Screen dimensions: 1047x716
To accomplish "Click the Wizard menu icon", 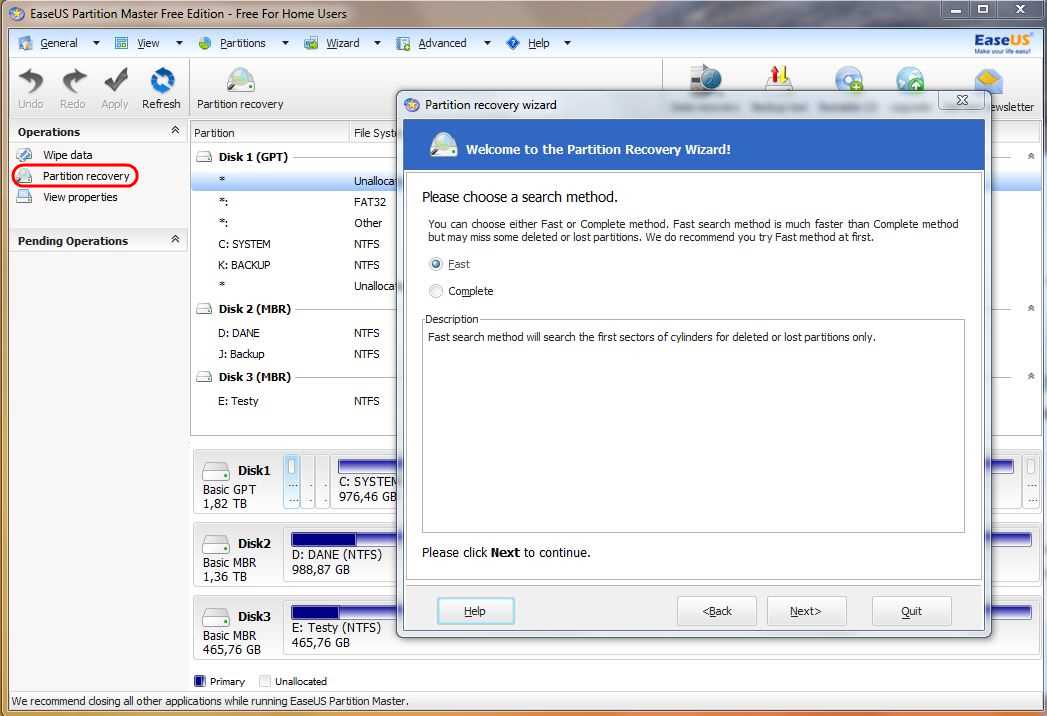I will tap(310, 43).
